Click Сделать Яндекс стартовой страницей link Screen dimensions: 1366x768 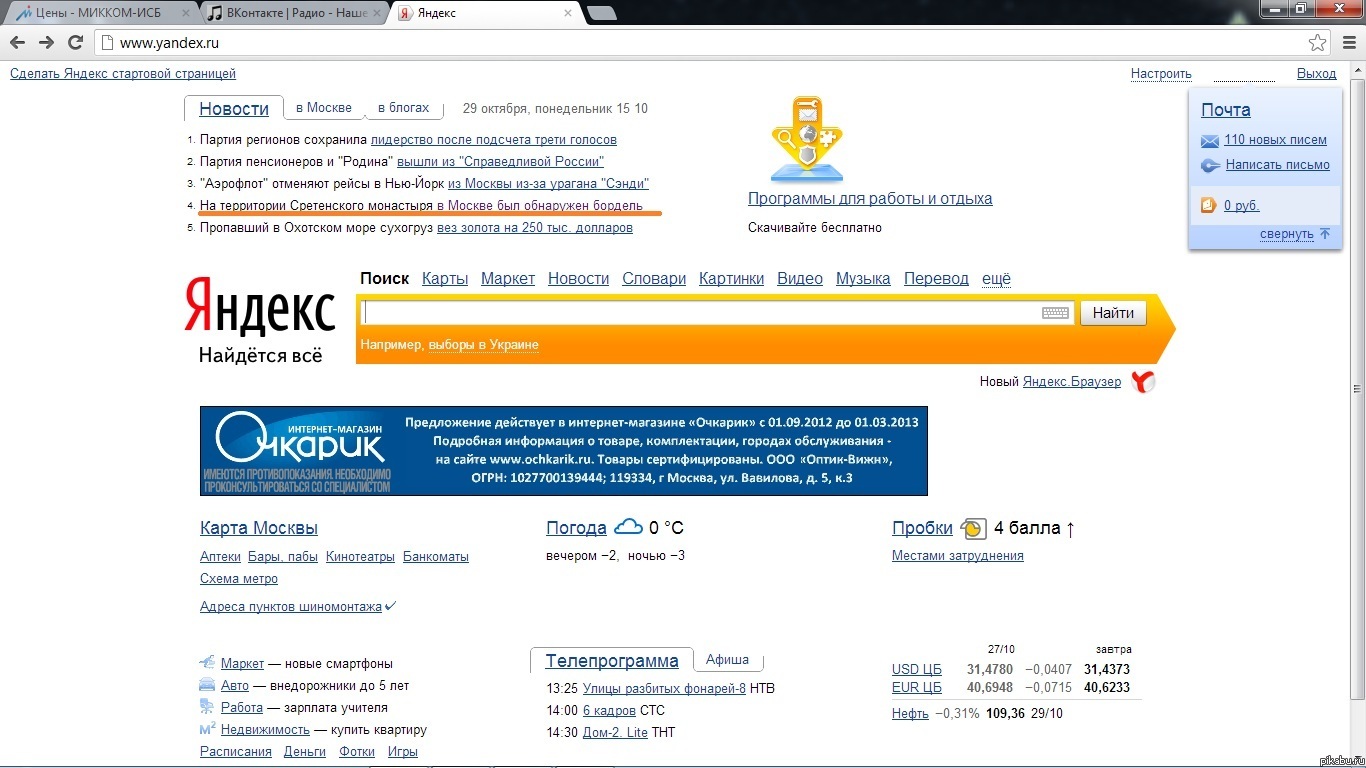tap(123, 74)
